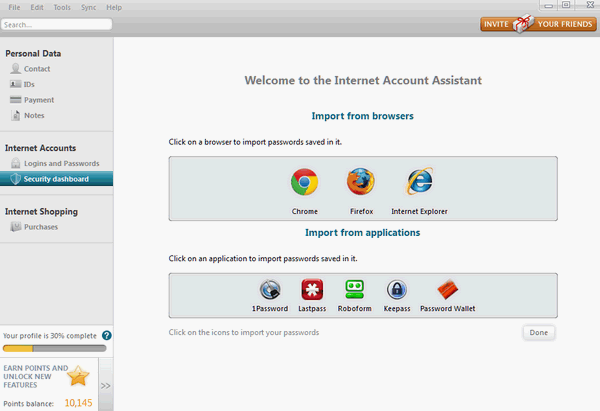Image resolution: width=600 pixels, height=411 pixels.
Task: Select Contact label in Personal Data
Action: (37, 69)
